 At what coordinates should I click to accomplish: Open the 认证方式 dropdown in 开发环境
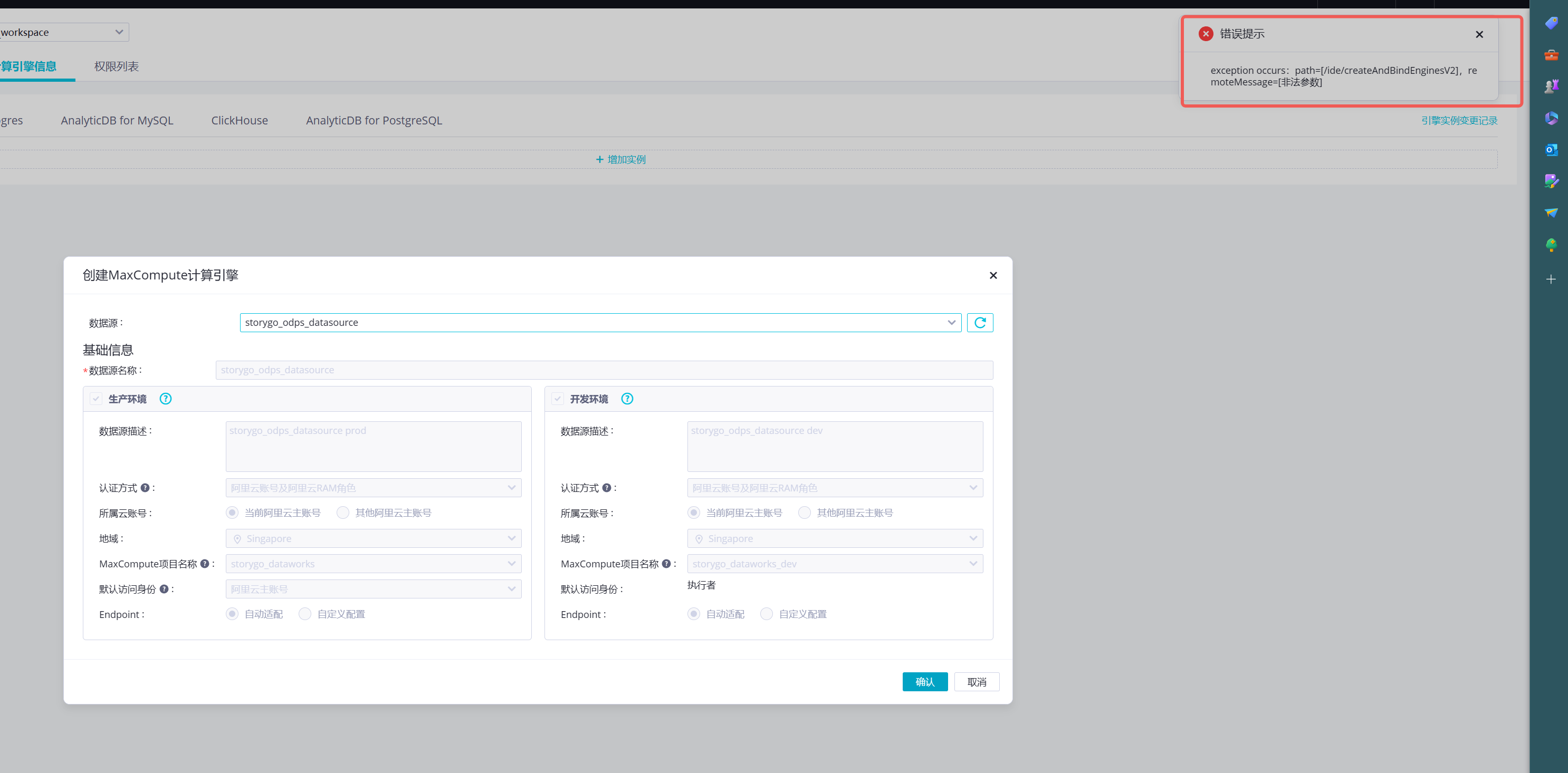click(x=835, y=488)
